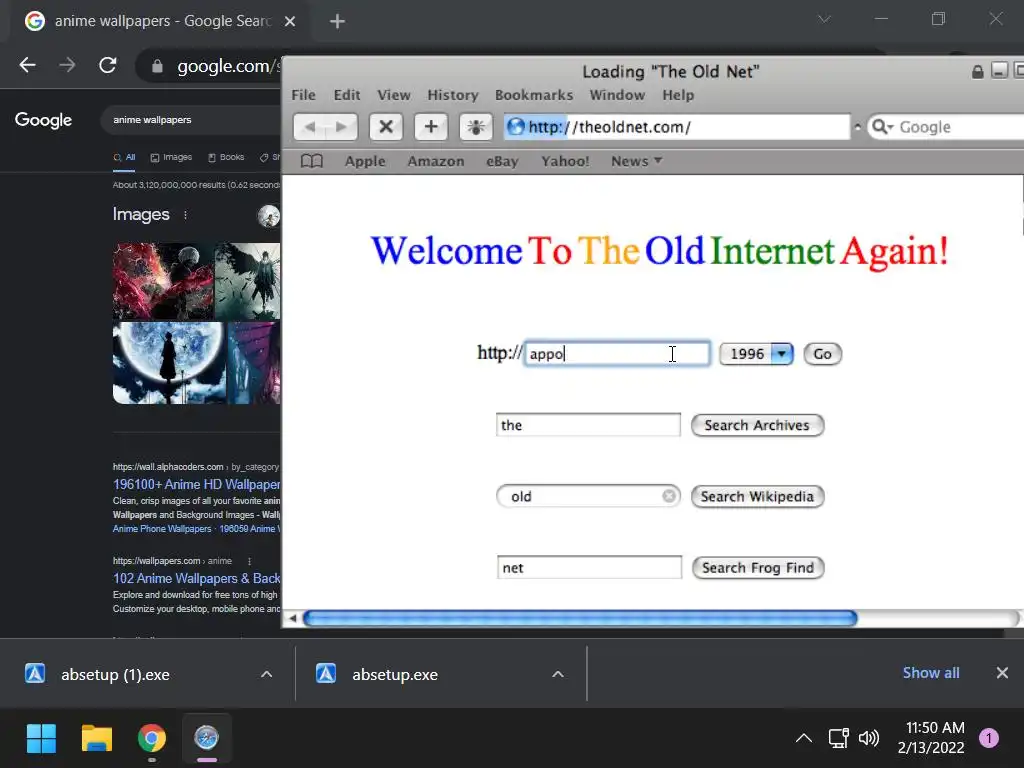This screenshot has width=1024, height=768.
Task: Close the anime wallpapers Chrome tab
Action: pos(290,22)
